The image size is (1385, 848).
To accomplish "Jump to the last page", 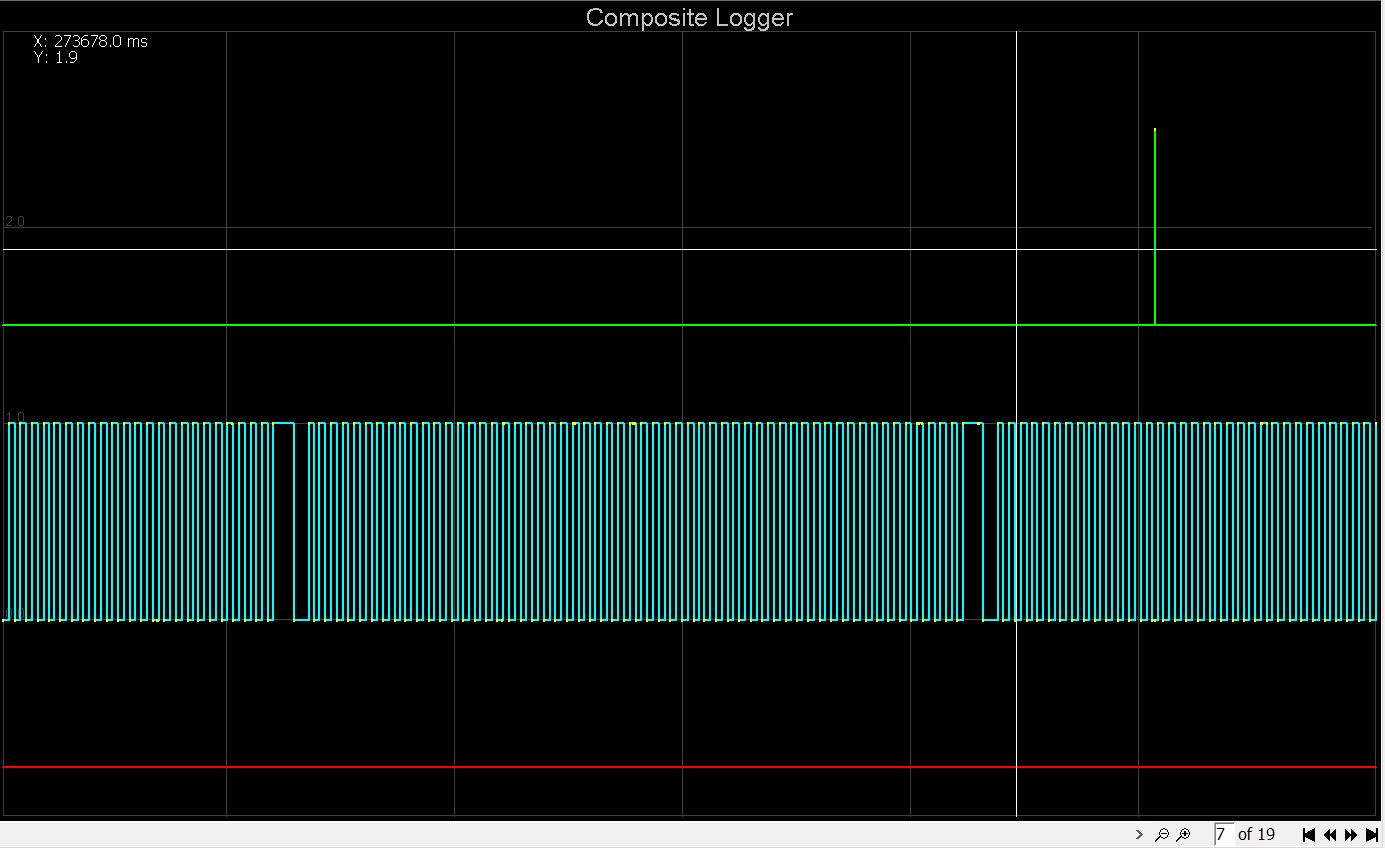I will click(1372, 834).
